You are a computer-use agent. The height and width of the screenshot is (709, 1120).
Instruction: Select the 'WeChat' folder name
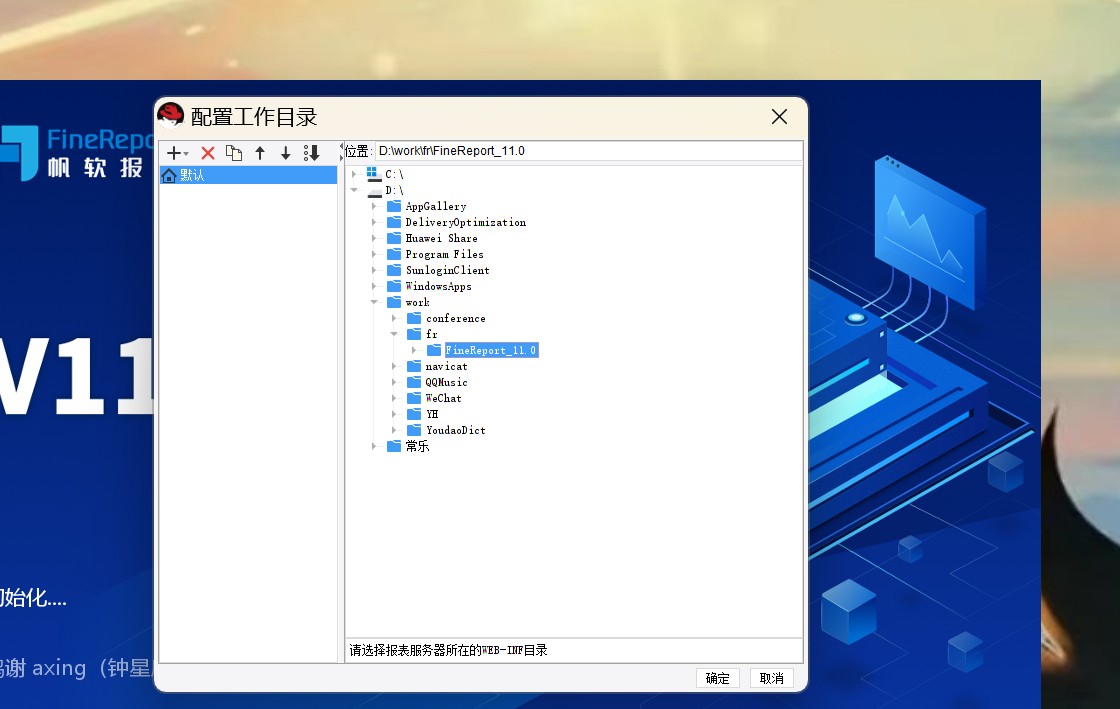(x=444, y=398)
